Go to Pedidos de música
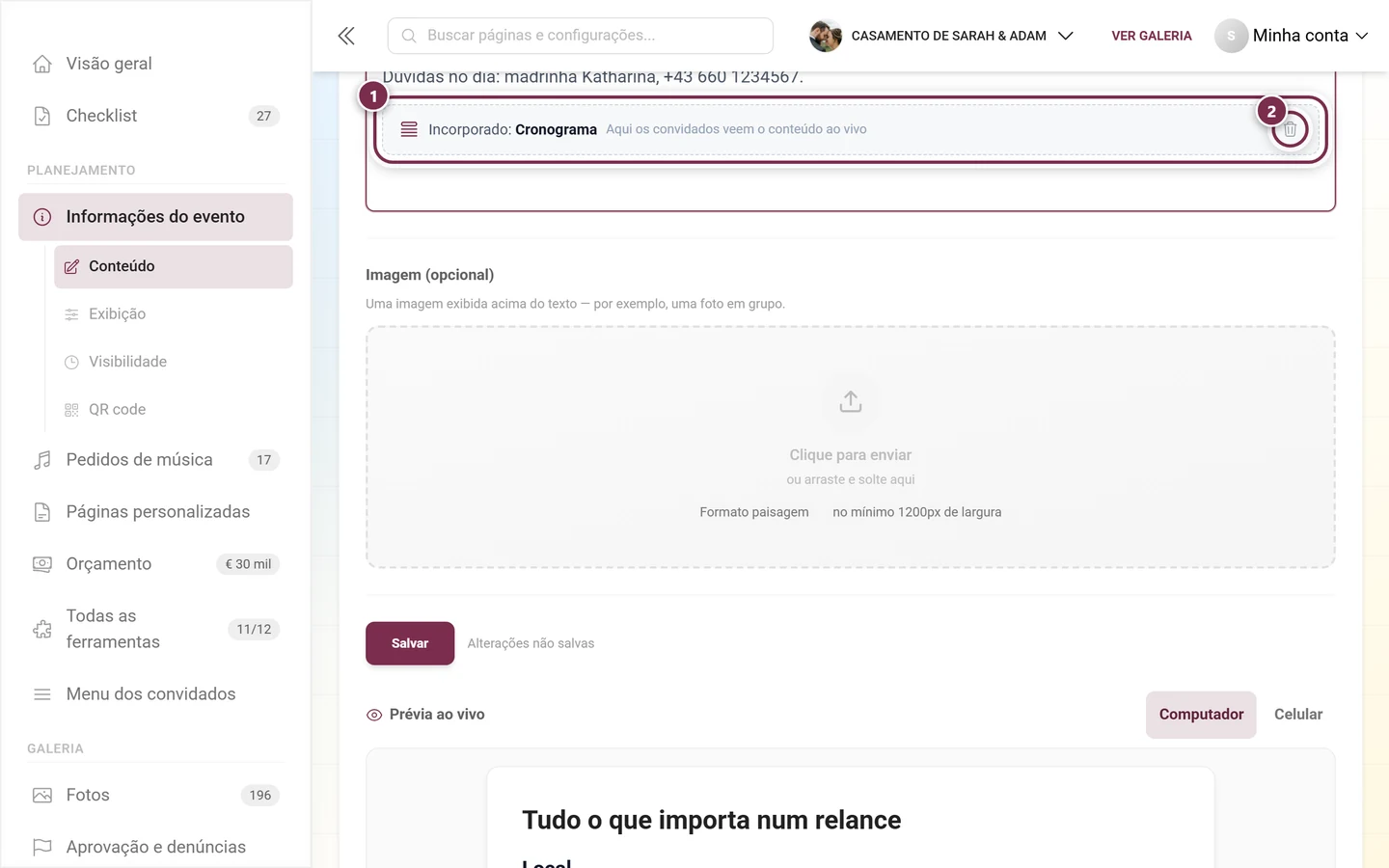This screenshot has width=1389, height=868. pyautogui.click(x=155, y=460)
